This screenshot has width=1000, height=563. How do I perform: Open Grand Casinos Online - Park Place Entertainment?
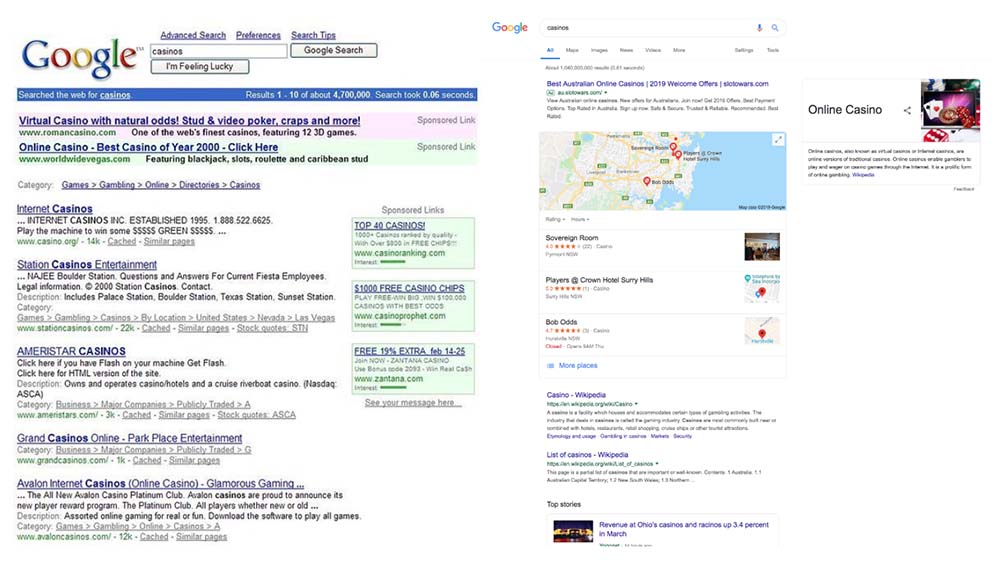(129, 439)
